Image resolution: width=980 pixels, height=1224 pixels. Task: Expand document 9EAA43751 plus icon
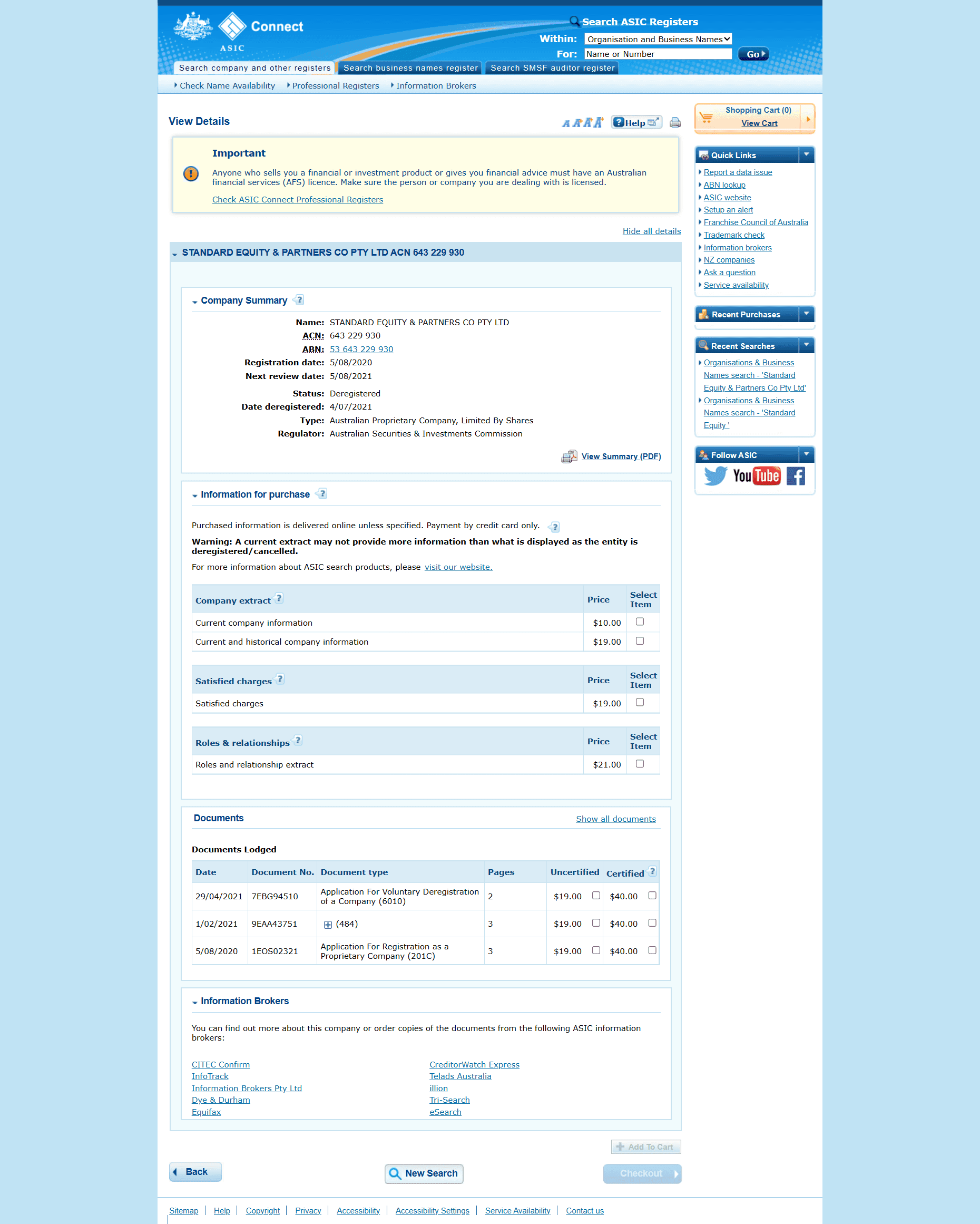[327, 925]
